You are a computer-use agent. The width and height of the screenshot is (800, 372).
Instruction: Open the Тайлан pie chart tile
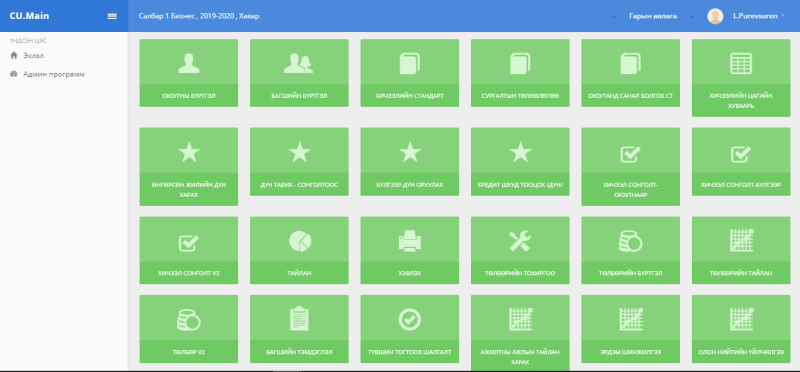pyautogui.click(x=299, y=251)
